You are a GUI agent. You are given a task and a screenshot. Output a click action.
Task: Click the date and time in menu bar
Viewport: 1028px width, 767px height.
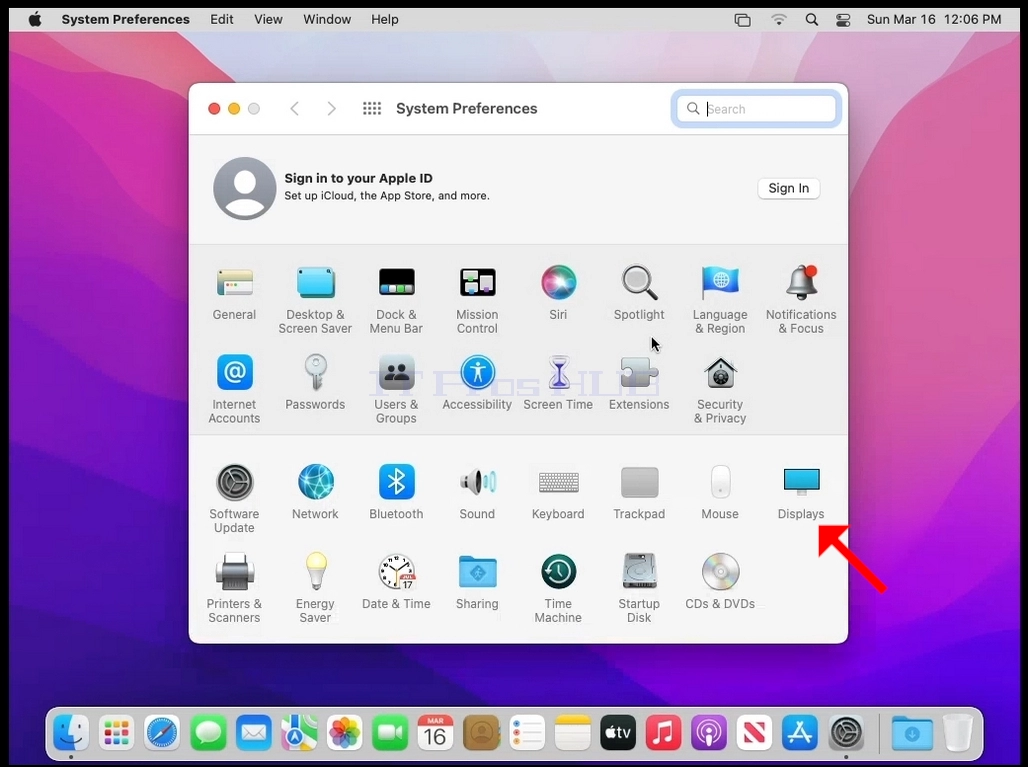pyautogui.click(x=934, y=20)
